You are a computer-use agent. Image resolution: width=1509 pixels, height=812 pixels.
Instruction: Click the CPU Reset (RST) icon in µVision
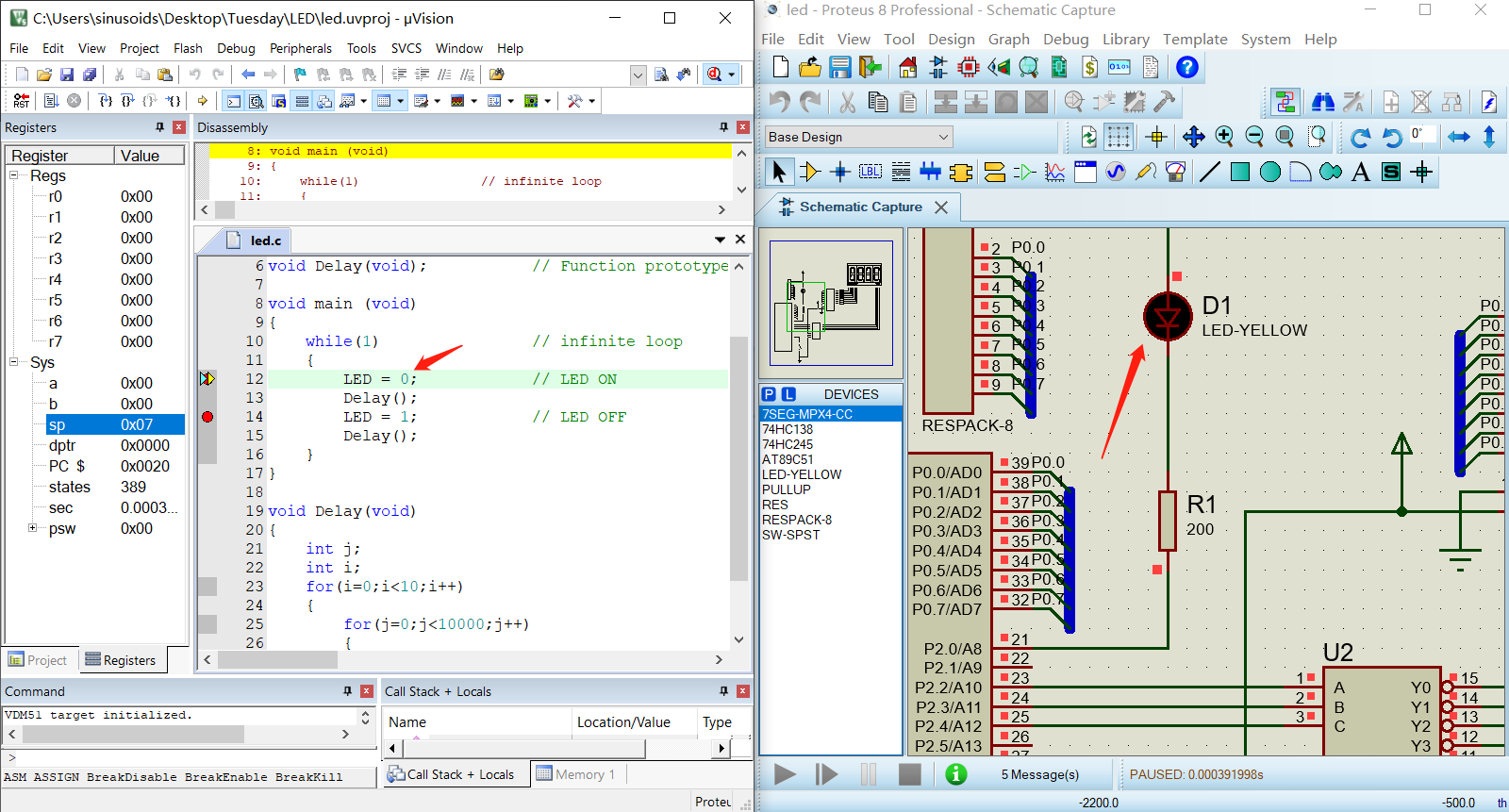(22, 101)
